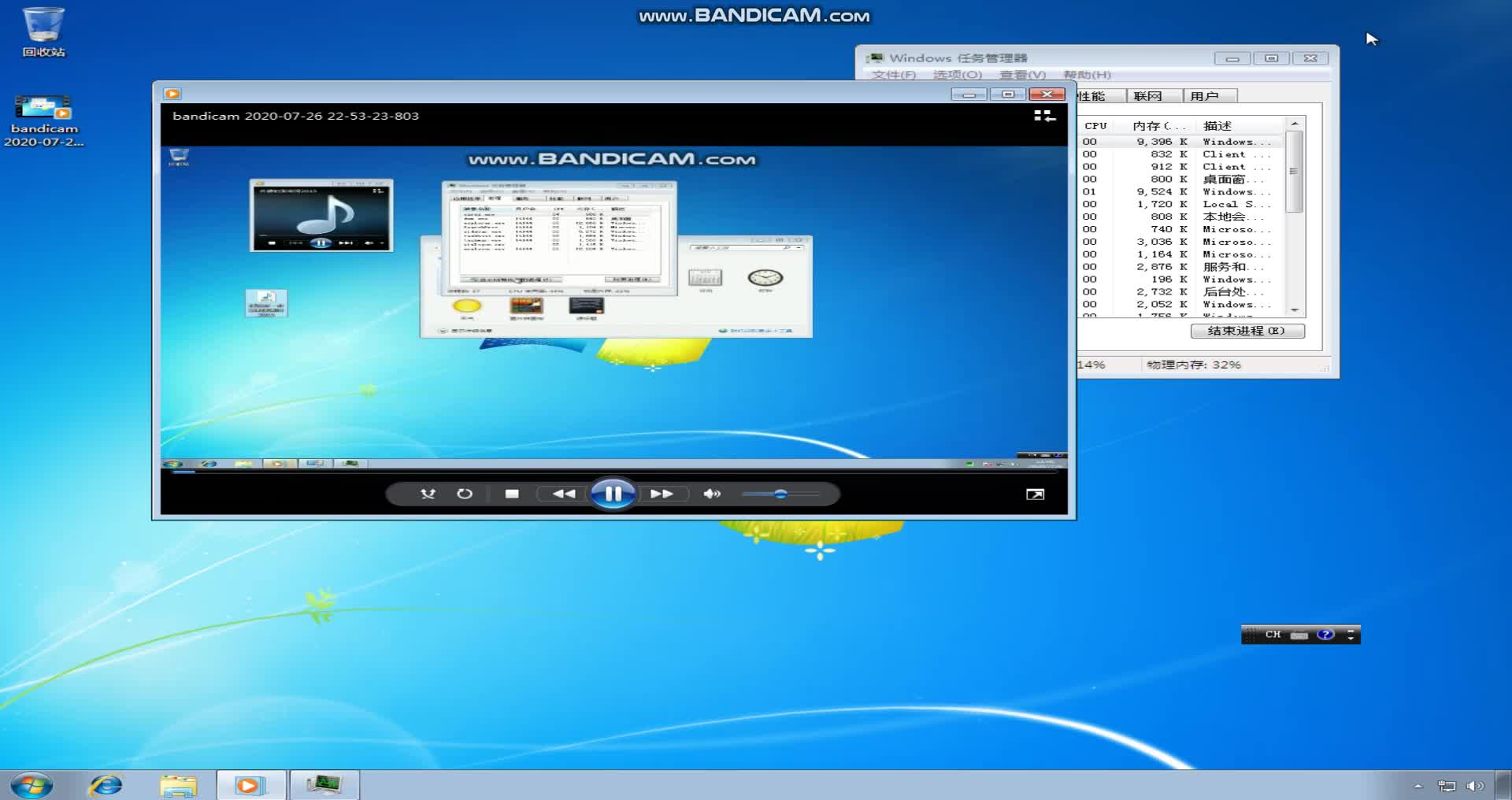Click the process list scroll-up arrow
Image resolution: width=1512 pixels, height=800 pixels.
[x=1294, y=124]
